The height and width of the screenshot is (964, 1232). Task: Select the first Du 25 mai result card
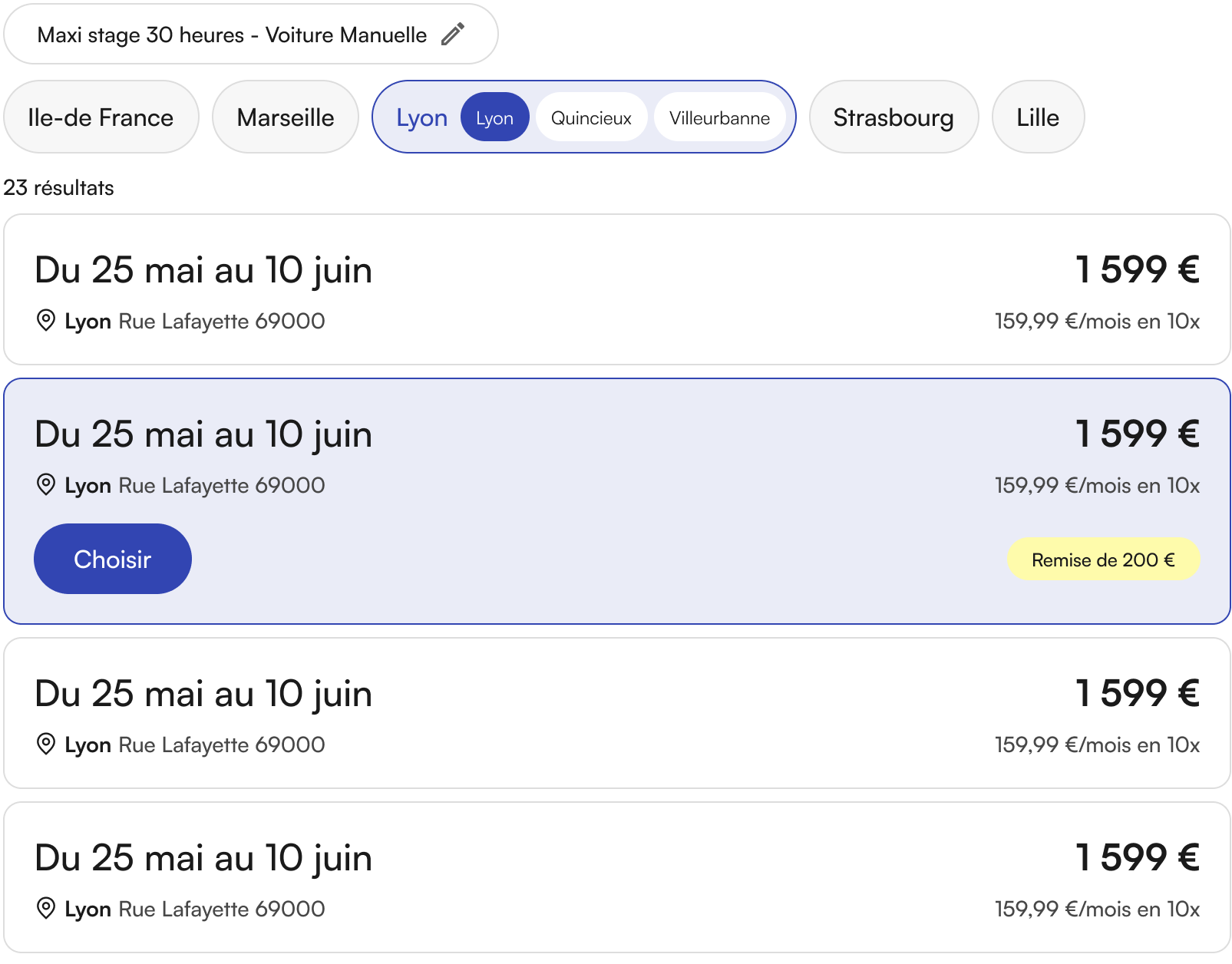[616, 289]
